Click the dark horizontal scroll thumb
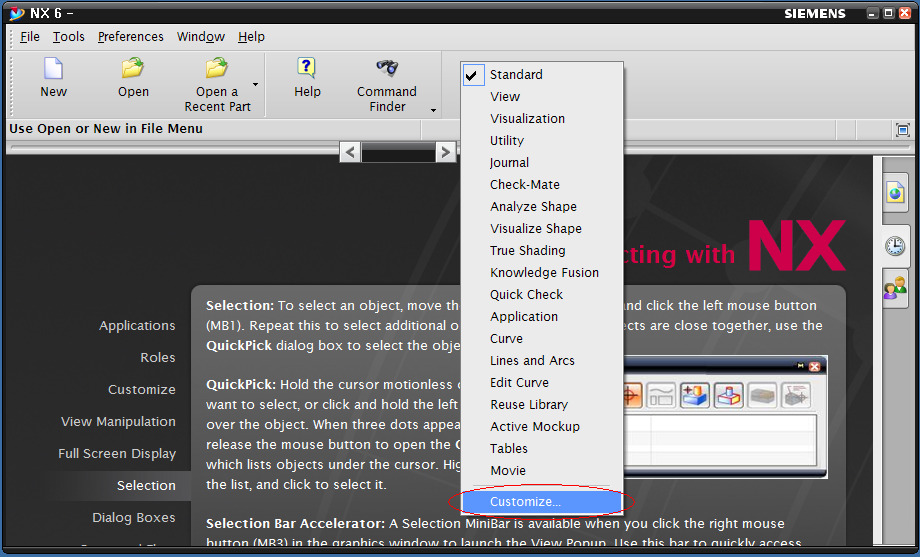 (398, 153)
